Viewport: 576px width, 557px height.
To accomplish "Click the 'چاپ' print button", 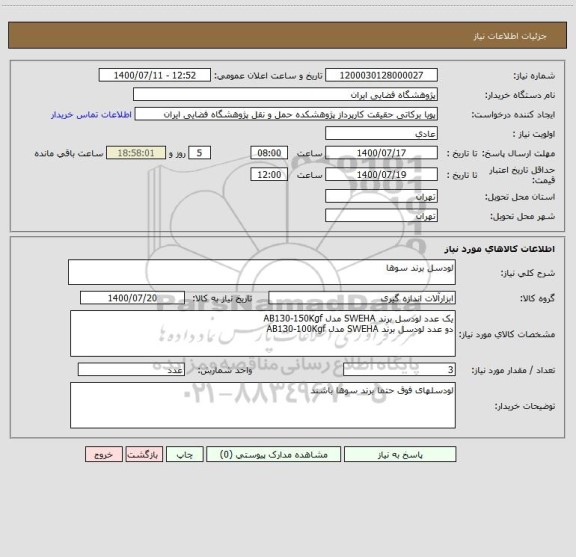I will pos(184,454).
